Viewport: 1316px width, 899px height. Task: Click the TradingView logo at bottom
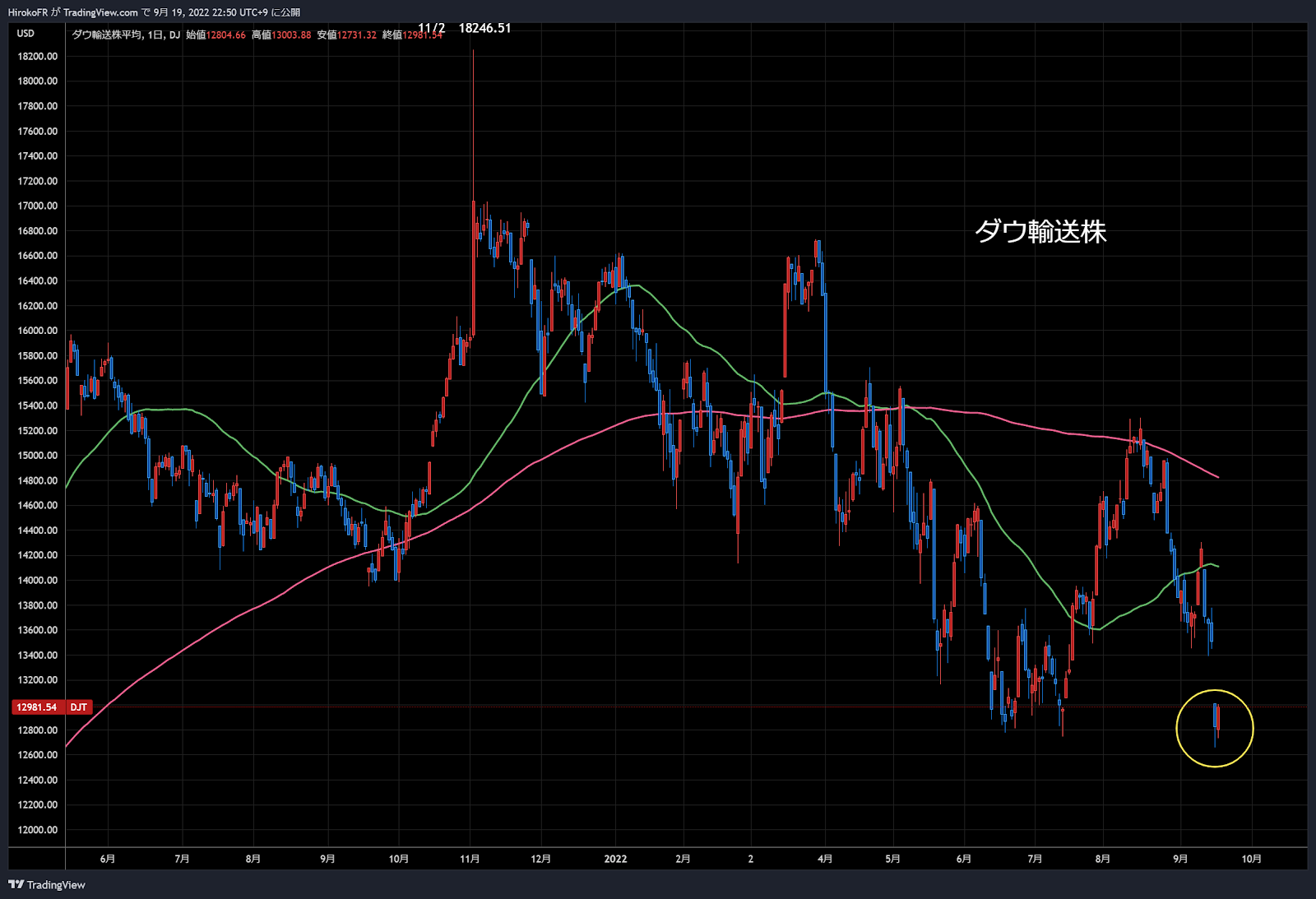click(x=47, y=885)
